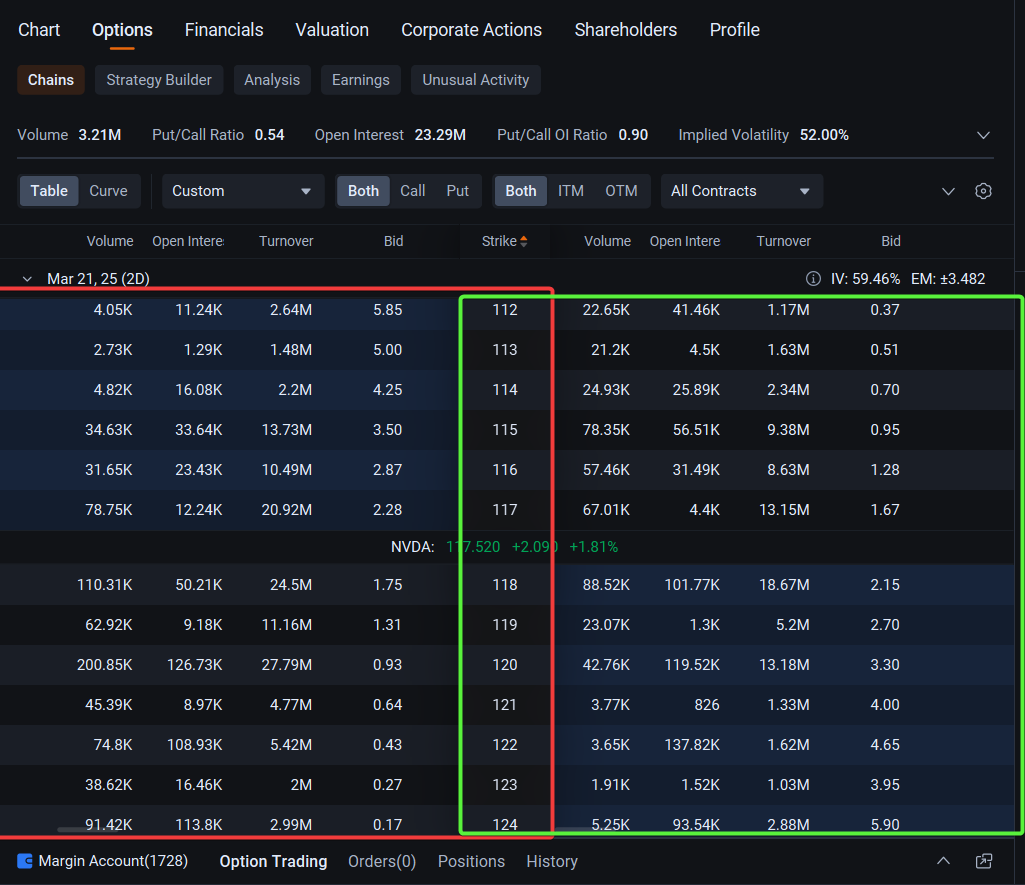
Task: Click the calls Volume column header
Action: [x=110, y=241]
